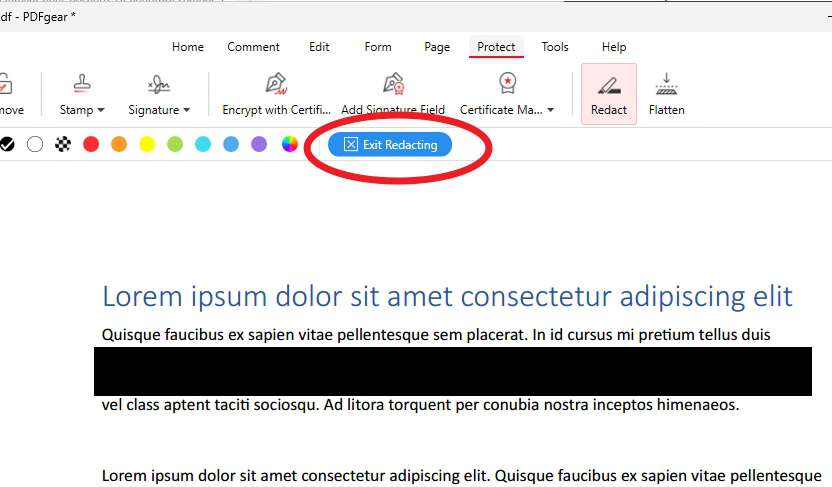Choose the orange color swatch
Viewport: 832px width, 487px height.
(x=119, y=144)
